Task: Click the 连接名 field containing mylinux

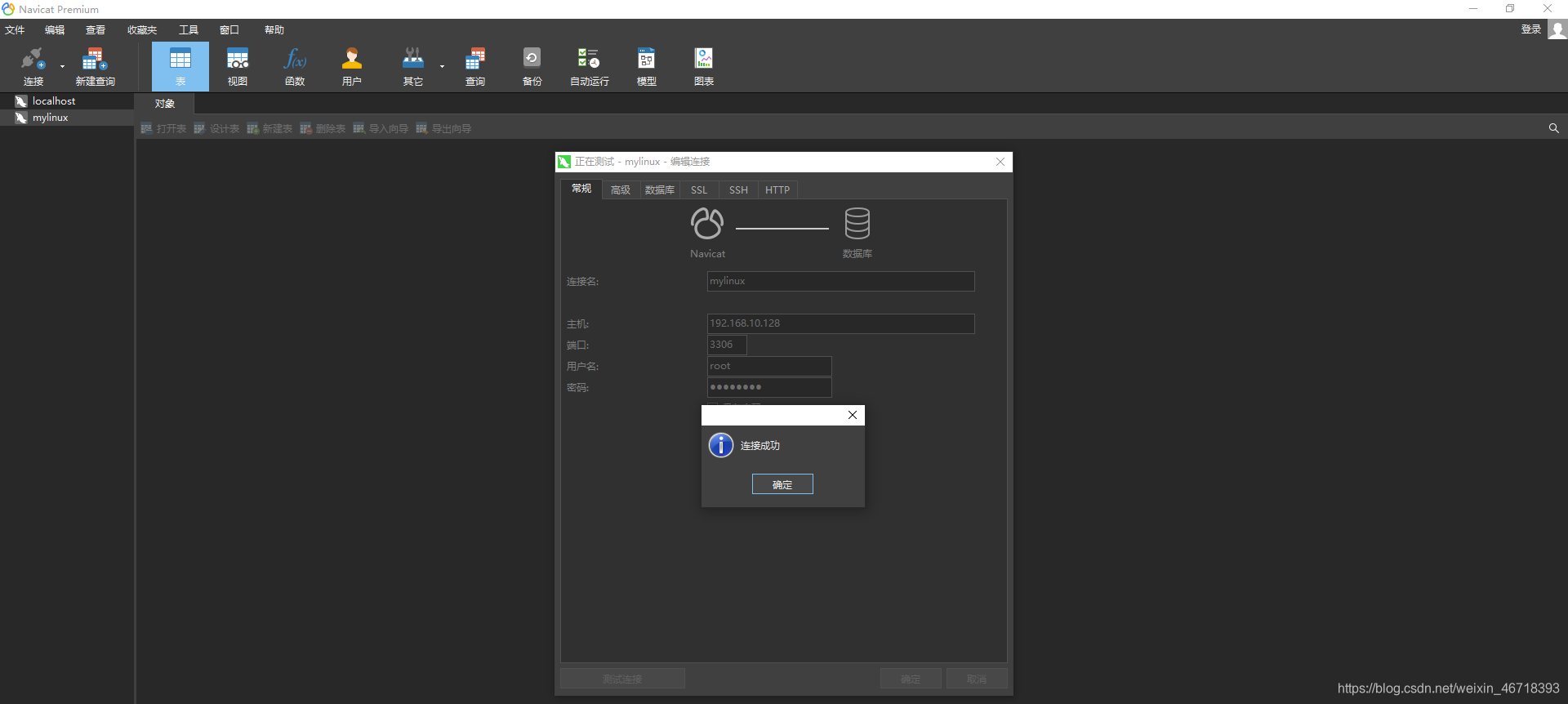Action: [x=840, y=281]
